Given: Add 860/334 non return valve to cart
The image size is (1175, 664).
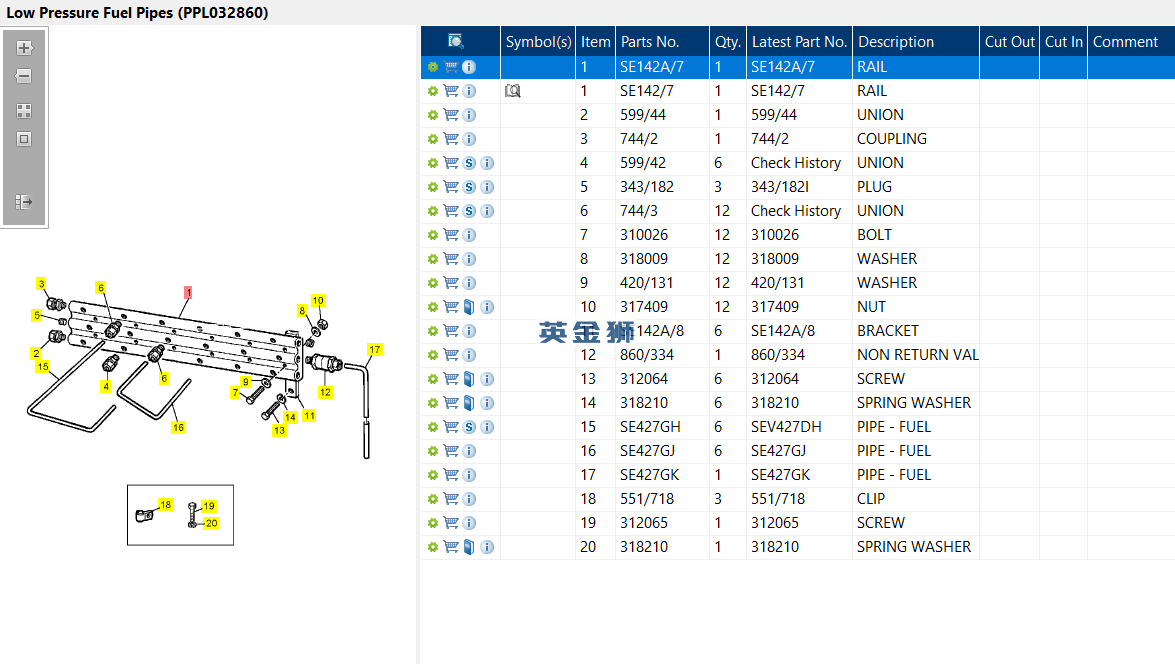Looking at the screenshot, I should tap(451, 354).
